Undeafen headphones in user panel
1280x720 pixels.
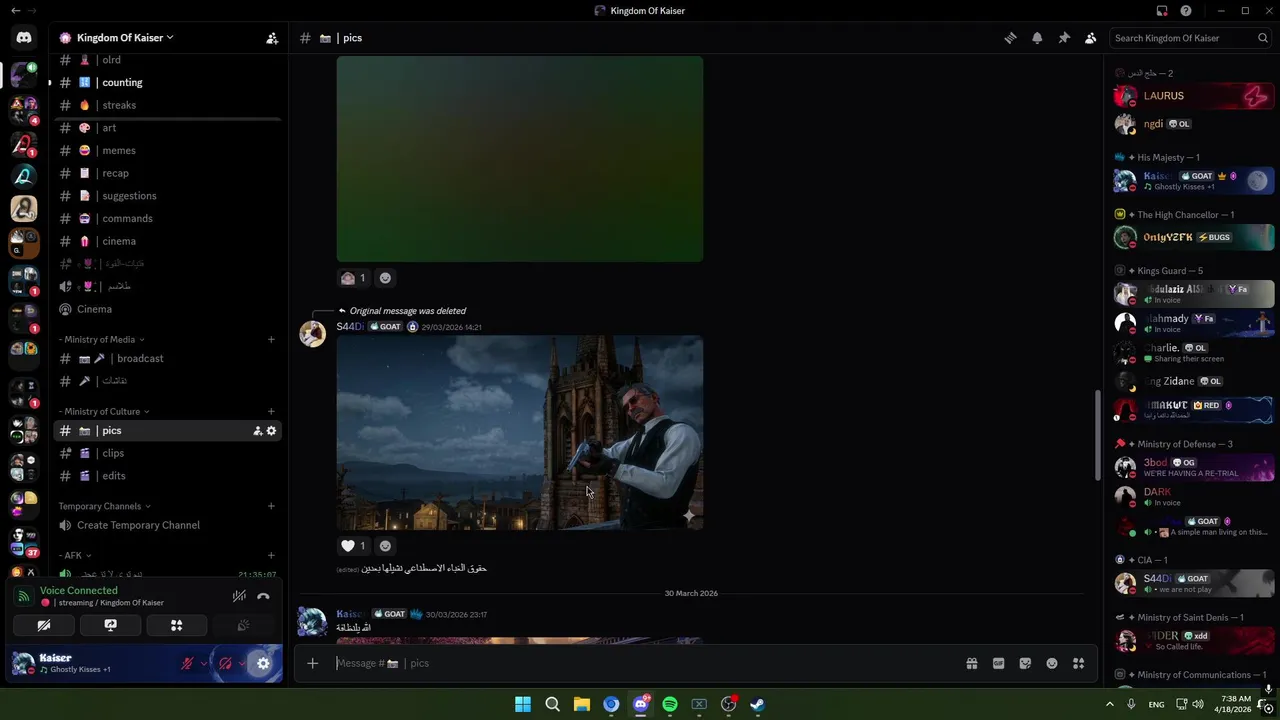click(x=225, y=663)
